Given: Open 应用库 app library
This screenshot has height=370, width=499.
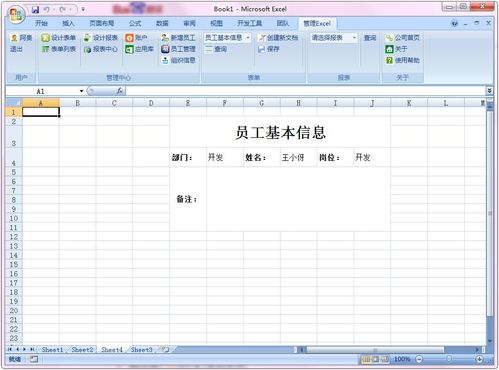Looking at the screenshot, I should point(139,49).
